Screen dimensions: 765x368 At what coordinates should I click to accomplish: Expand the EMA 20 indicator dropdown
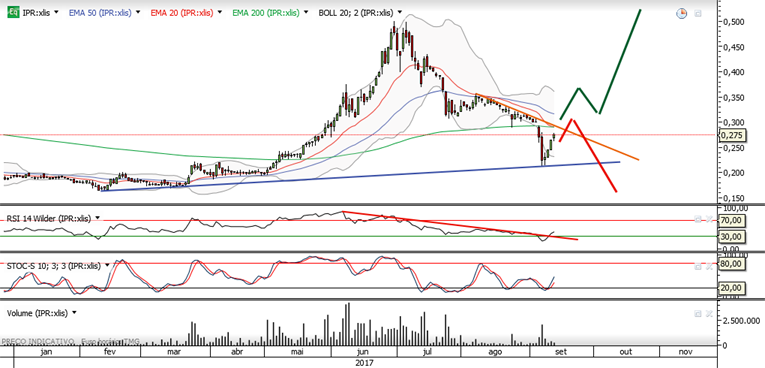click(x=221, y=13)
